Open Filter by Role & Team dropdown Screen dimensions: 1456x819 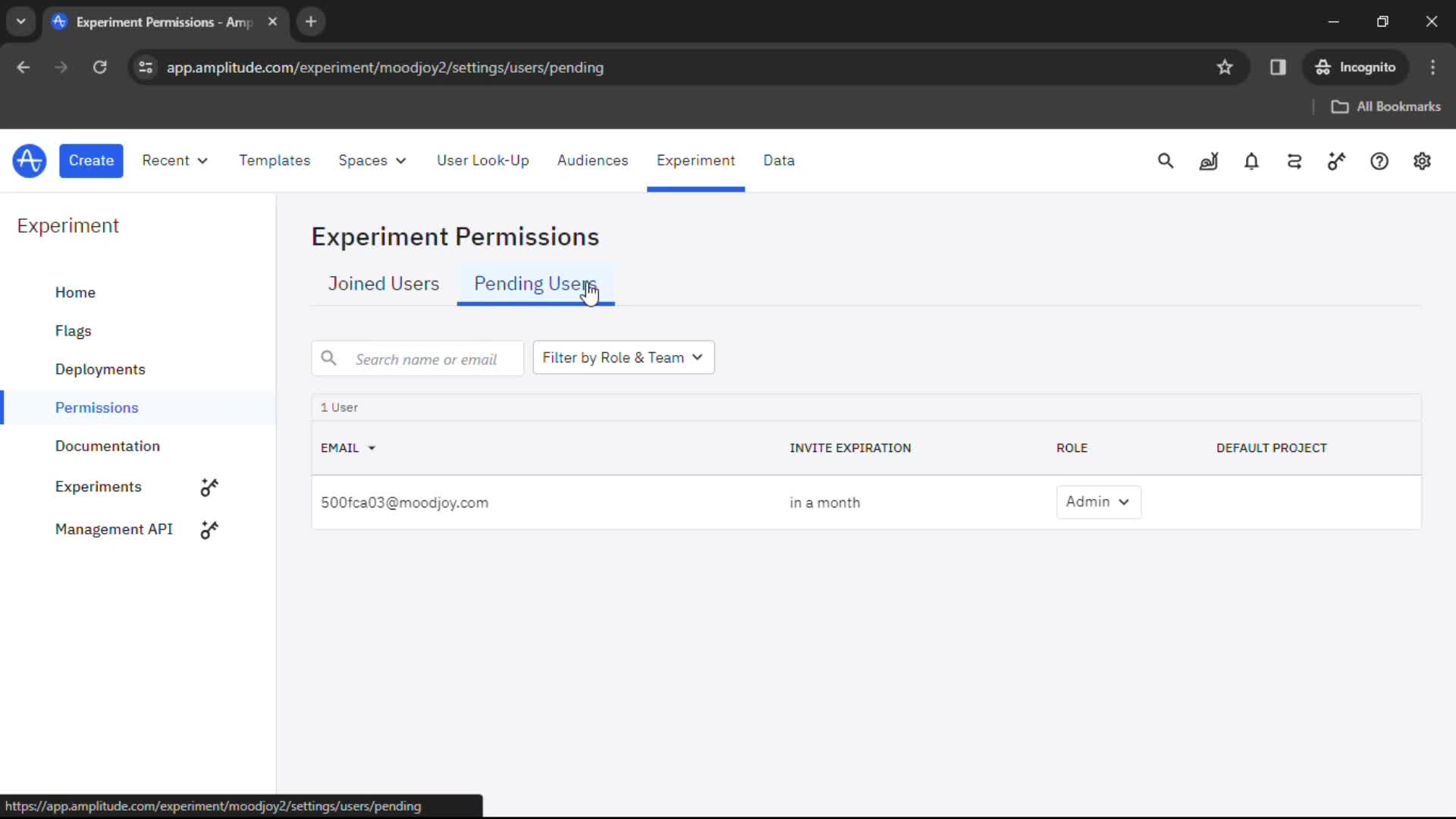pos(623,358)
